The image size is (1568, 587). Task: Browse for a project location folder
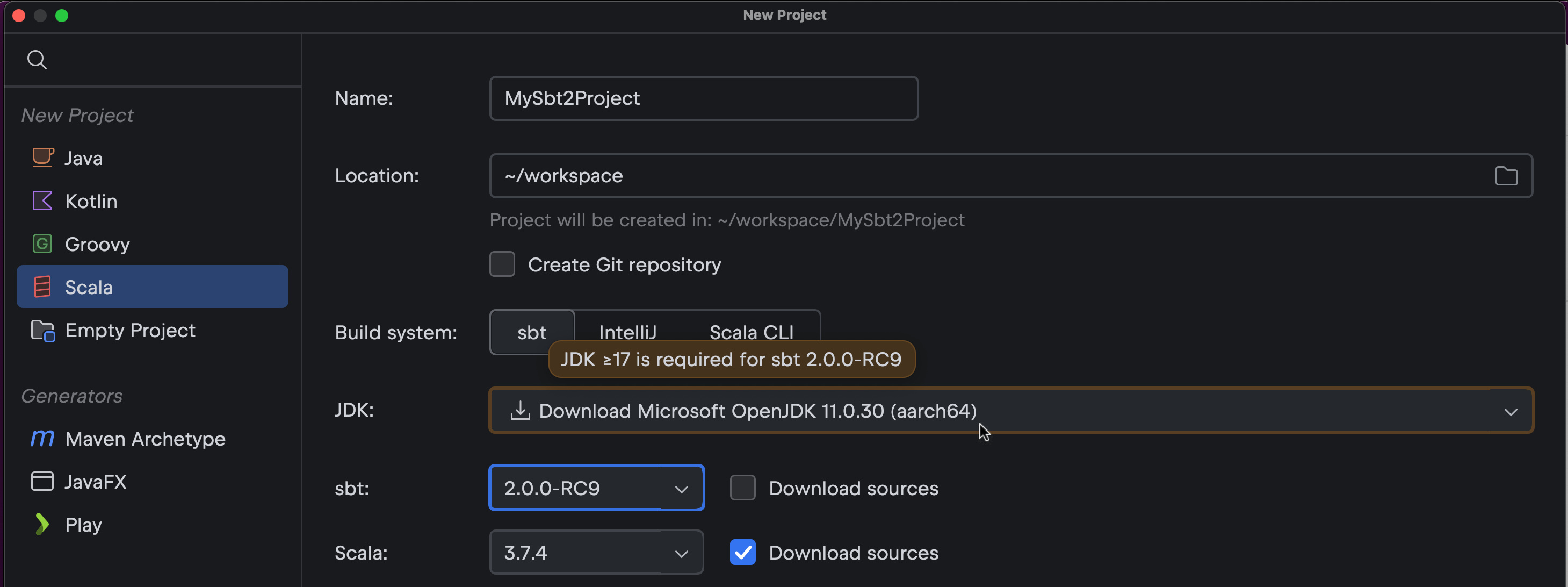1507,176
